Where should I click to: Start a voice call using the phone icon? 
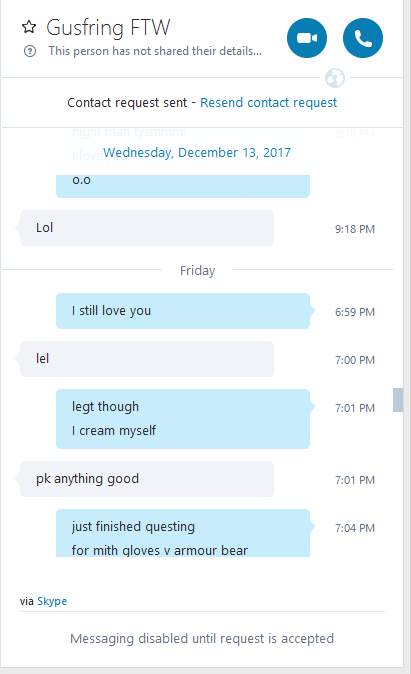tap(362, 38)
